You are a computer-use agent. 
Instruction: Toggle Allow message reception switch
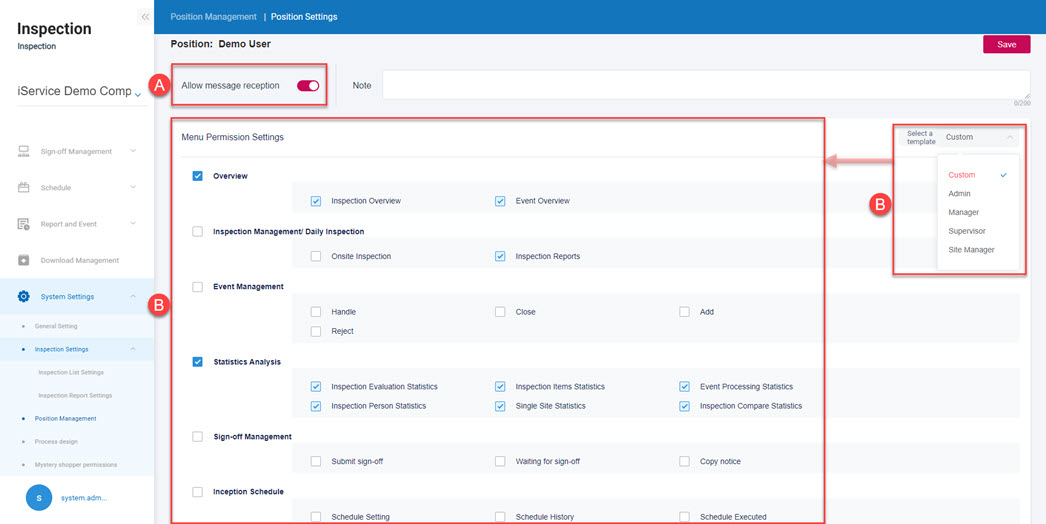click(x=308, y=86)
